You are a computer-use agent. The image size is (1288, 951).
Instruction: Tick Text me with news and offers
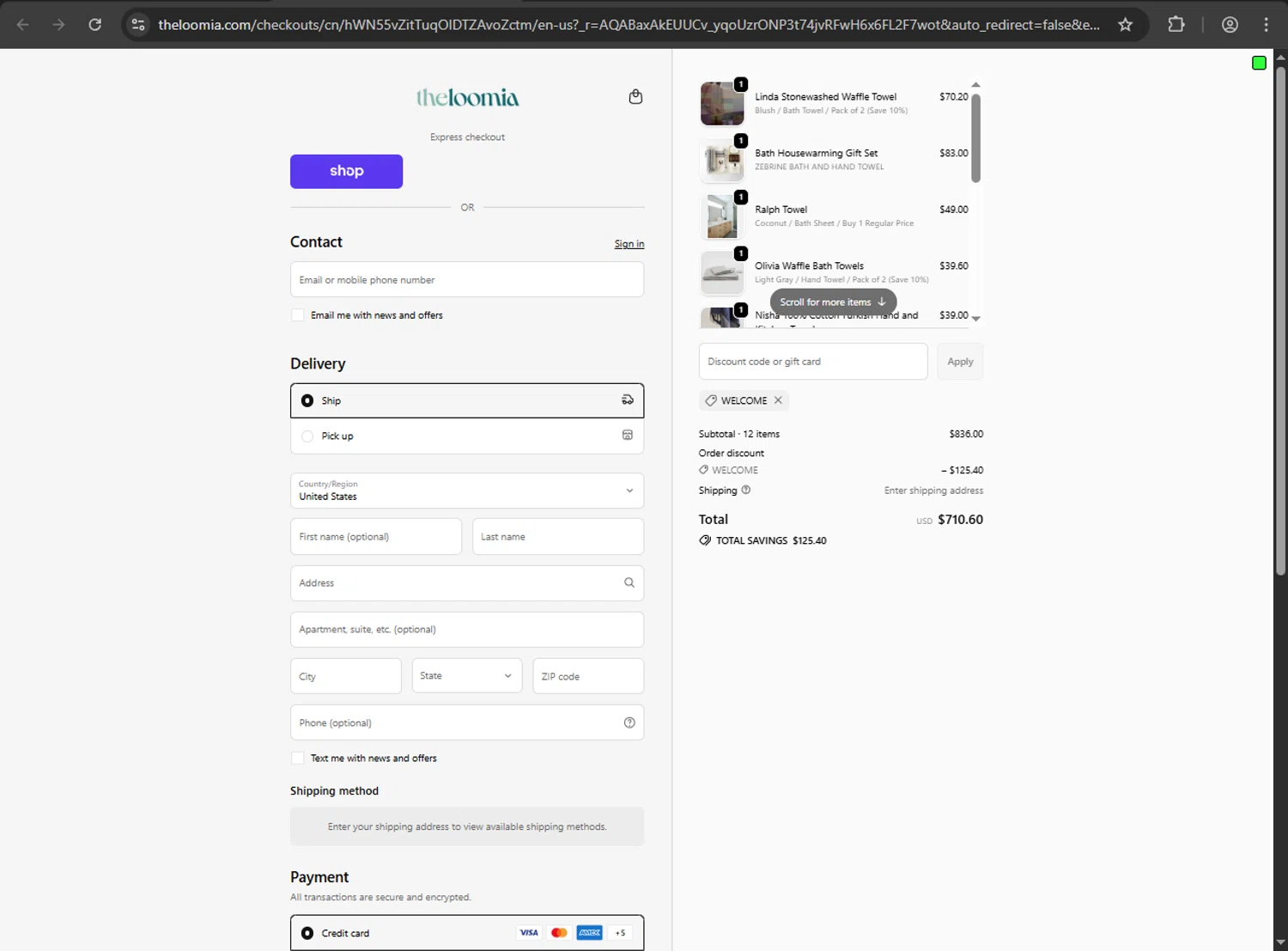(x=298, y=758)
